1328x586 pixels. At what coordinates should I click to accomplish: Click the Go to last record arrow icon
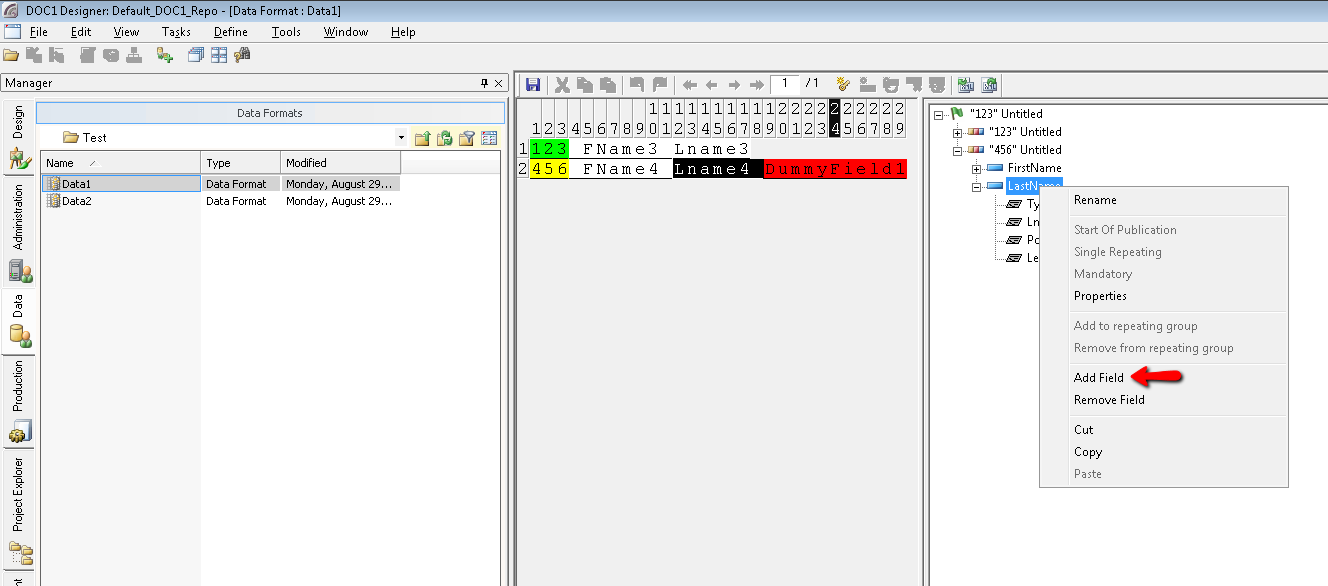click(x=759, y=84)
